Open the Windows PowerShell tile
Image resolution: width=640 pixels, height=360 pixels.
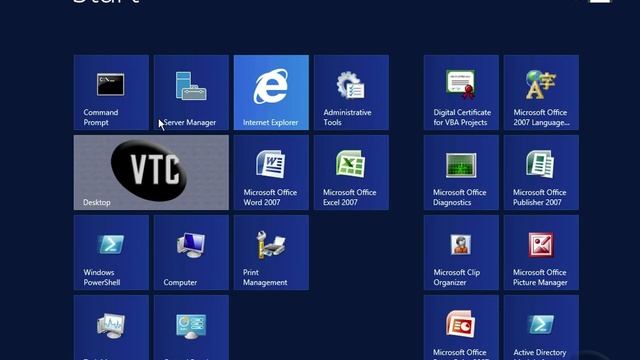click(111, 252)
